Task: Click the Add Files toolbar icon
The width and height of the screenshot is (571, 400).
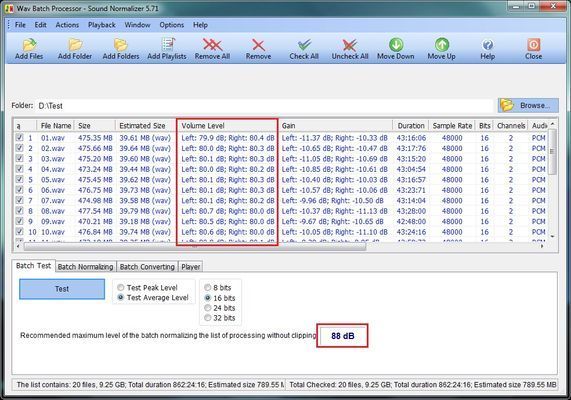Action: [x=29, y=49]
